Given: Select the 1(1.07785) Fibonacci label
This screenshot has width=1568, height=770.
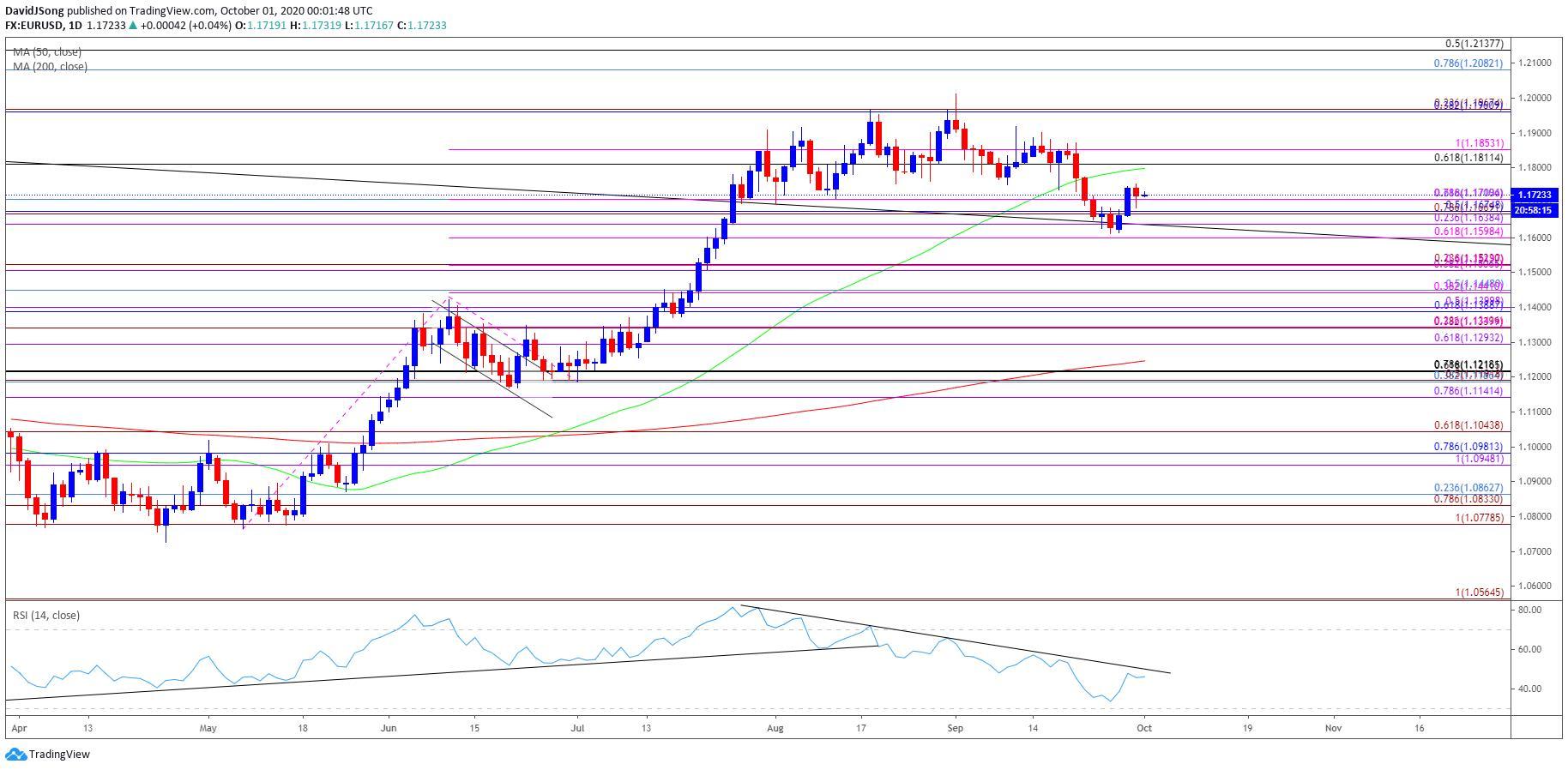Looking at the screenshot, I should pyautogui.click(x=1480, y=518).
